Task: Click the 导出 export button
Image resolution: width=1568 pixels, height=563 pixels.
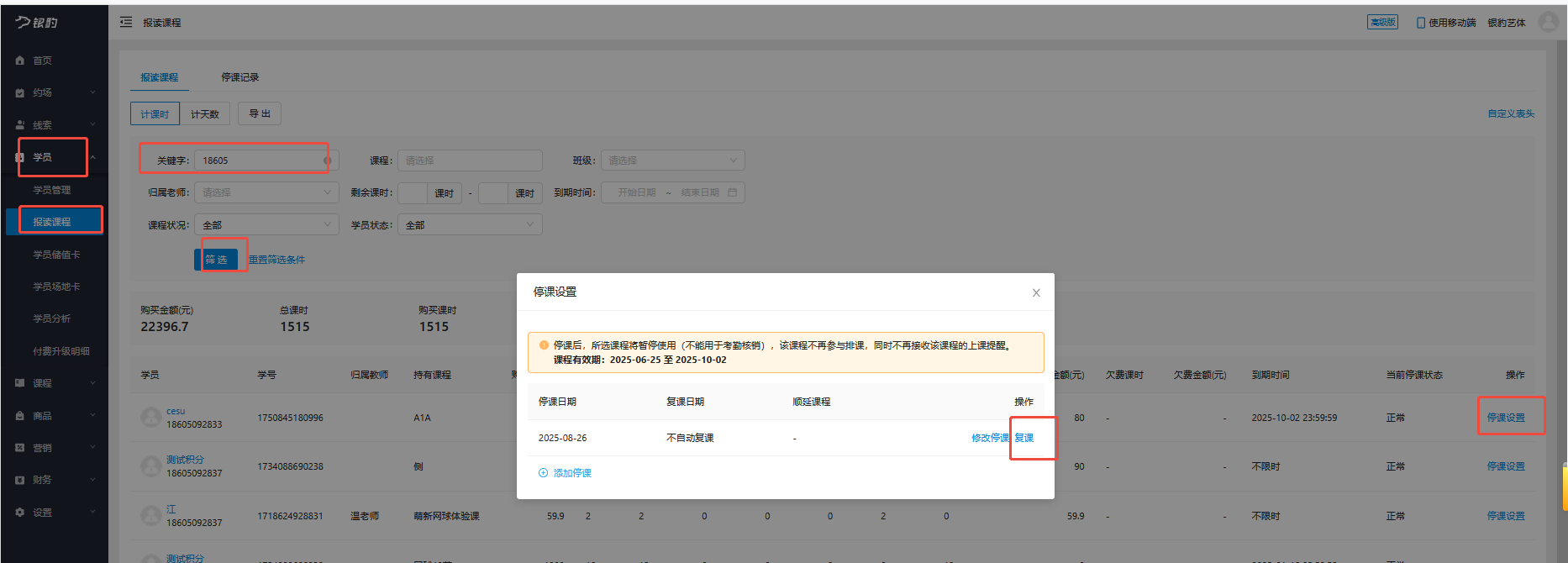Action: 260,113
